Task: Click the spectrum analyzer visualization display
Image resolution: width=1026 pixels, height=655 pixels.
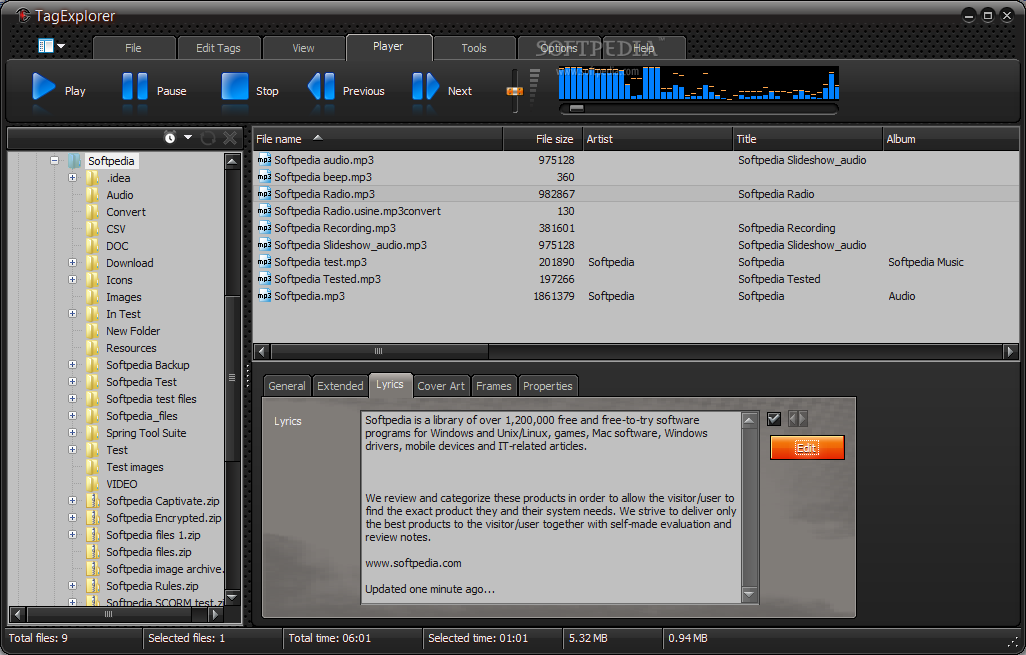Action: pyautogui.click(x=698, y=83)
